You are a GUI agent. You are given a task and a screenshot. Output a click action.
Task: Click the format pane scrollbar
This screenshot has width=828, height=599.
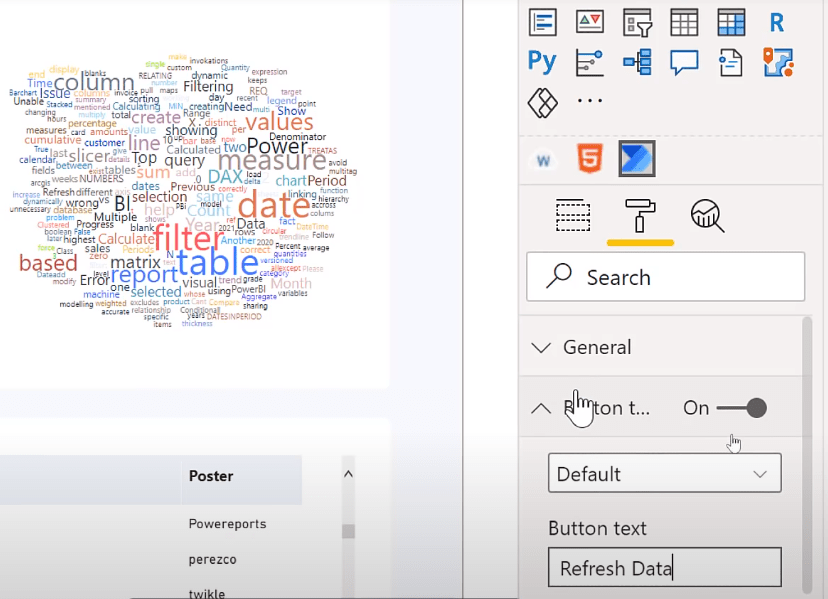[806, 454]
